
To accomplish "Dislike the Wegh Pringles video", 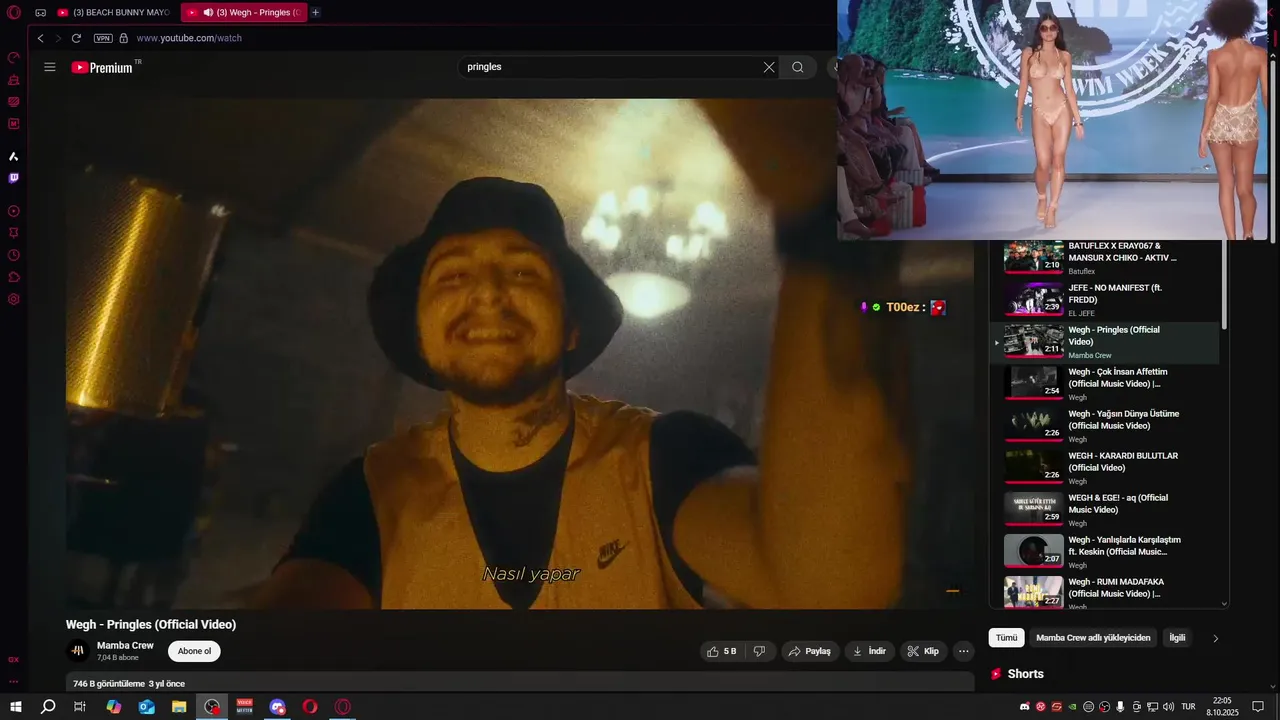I will coord(759,651).
